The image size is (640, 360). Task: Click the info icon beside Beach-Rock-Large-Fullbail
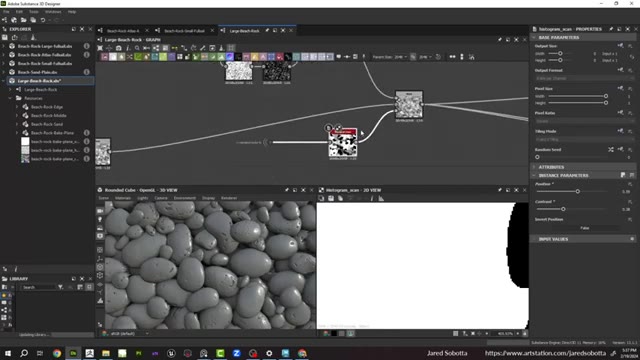pos(87,46)
